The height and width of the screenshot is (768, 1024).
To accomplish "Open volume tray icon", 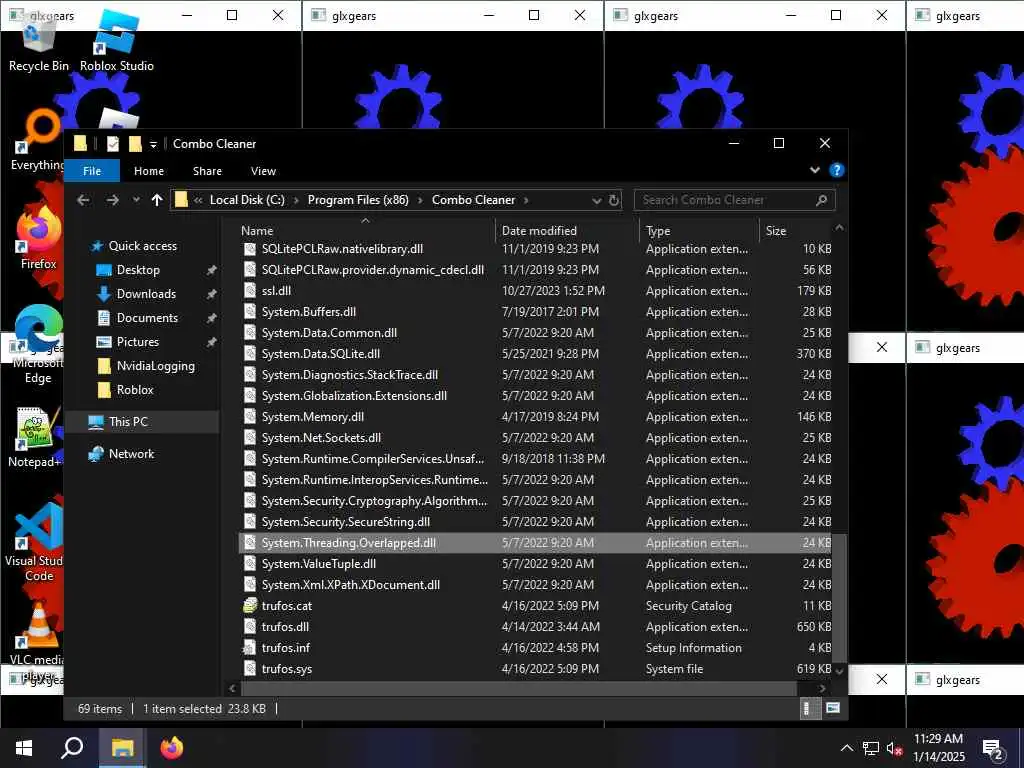I will coord(895,748).
